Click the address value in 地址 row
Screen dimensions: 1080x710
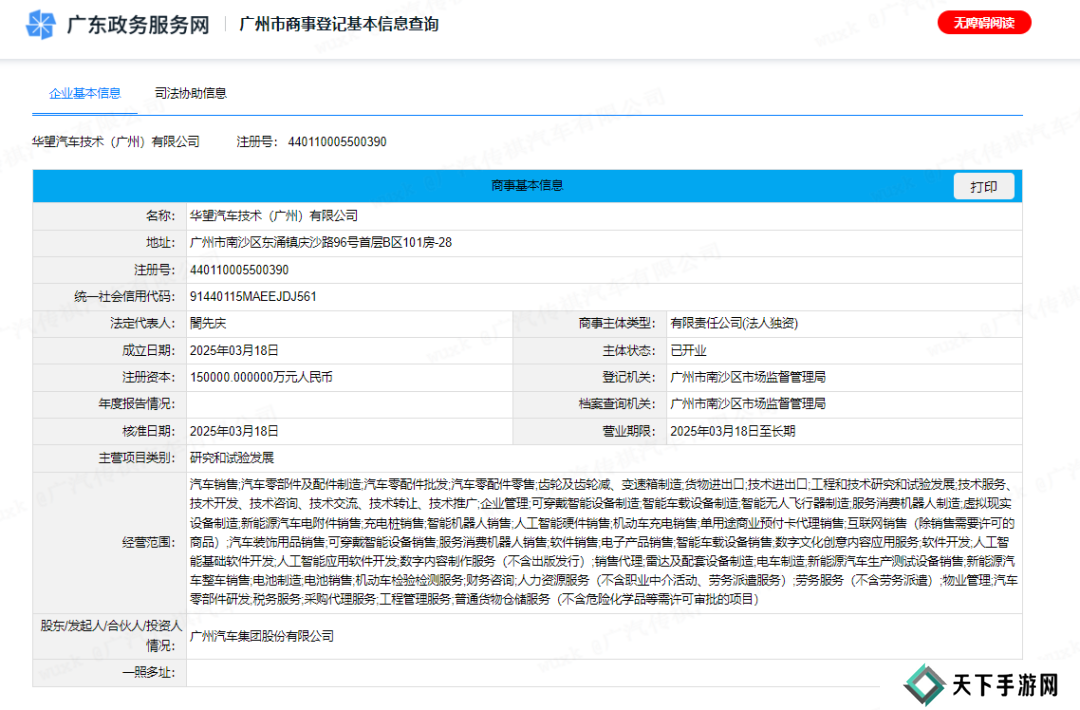click(x=321, y=243)
